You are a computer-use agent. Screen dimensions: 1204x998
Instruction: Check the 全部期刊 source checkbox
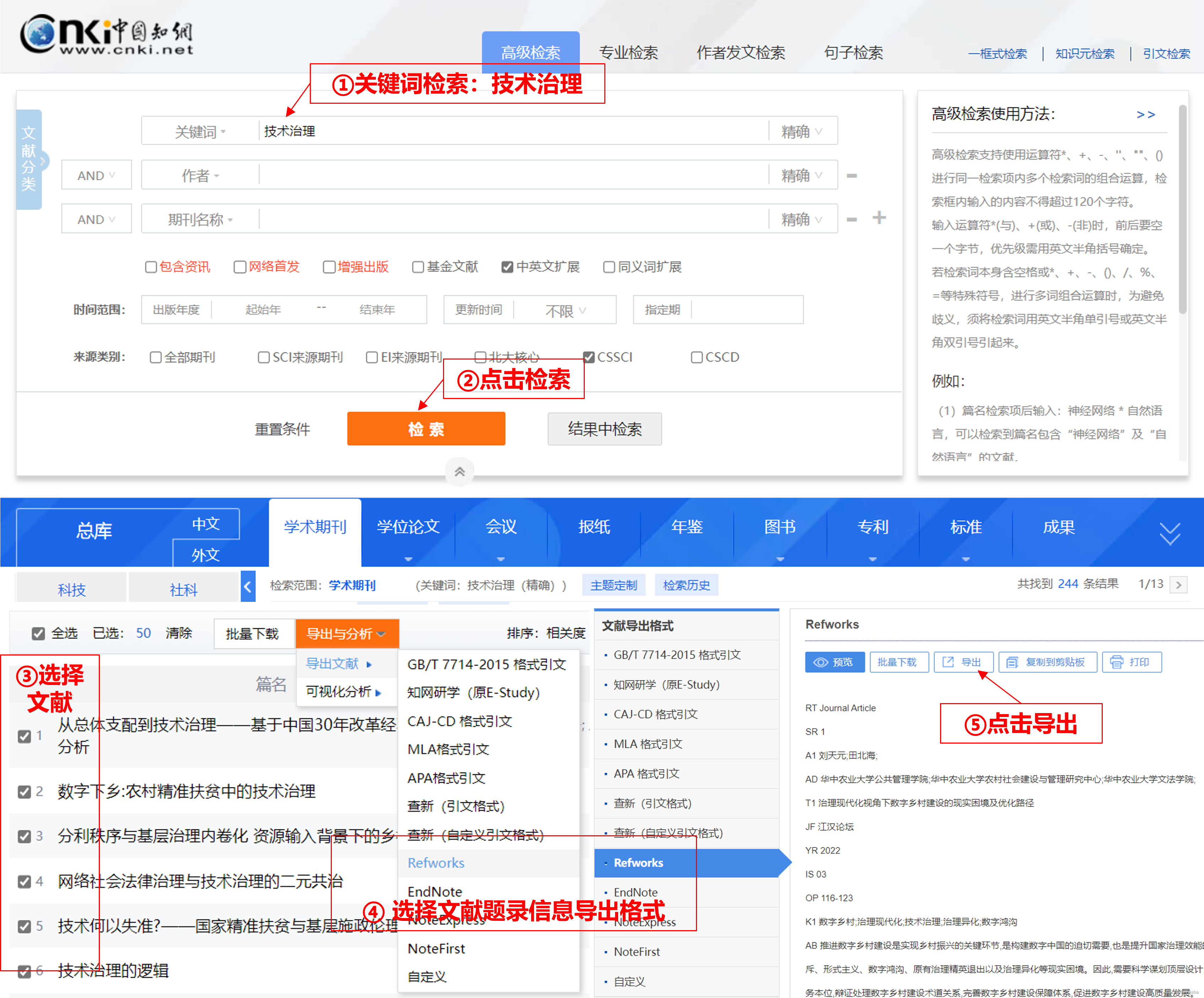[155, 358]
